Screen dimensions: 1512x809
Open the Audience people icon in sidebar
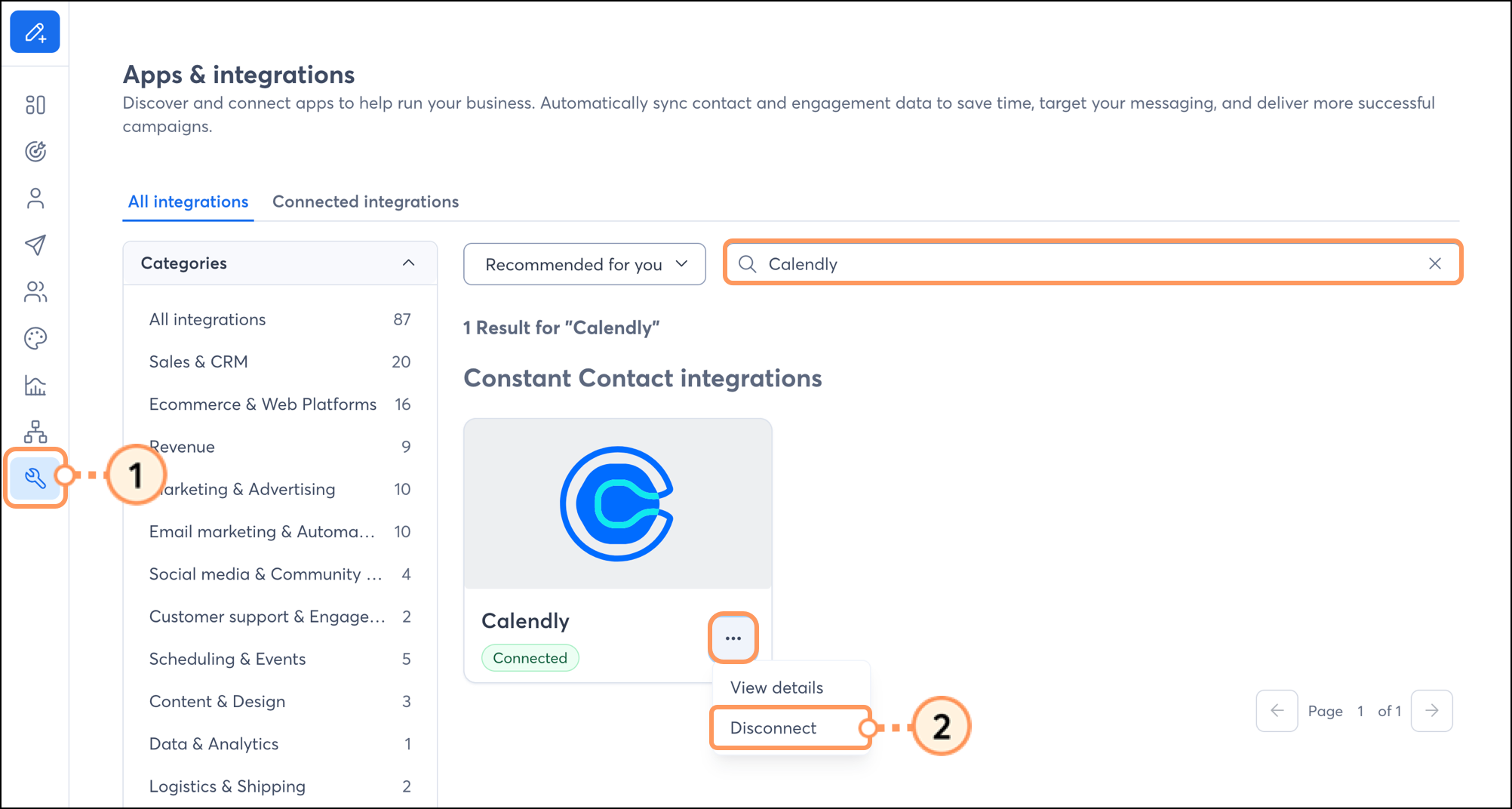coord(35,291)
